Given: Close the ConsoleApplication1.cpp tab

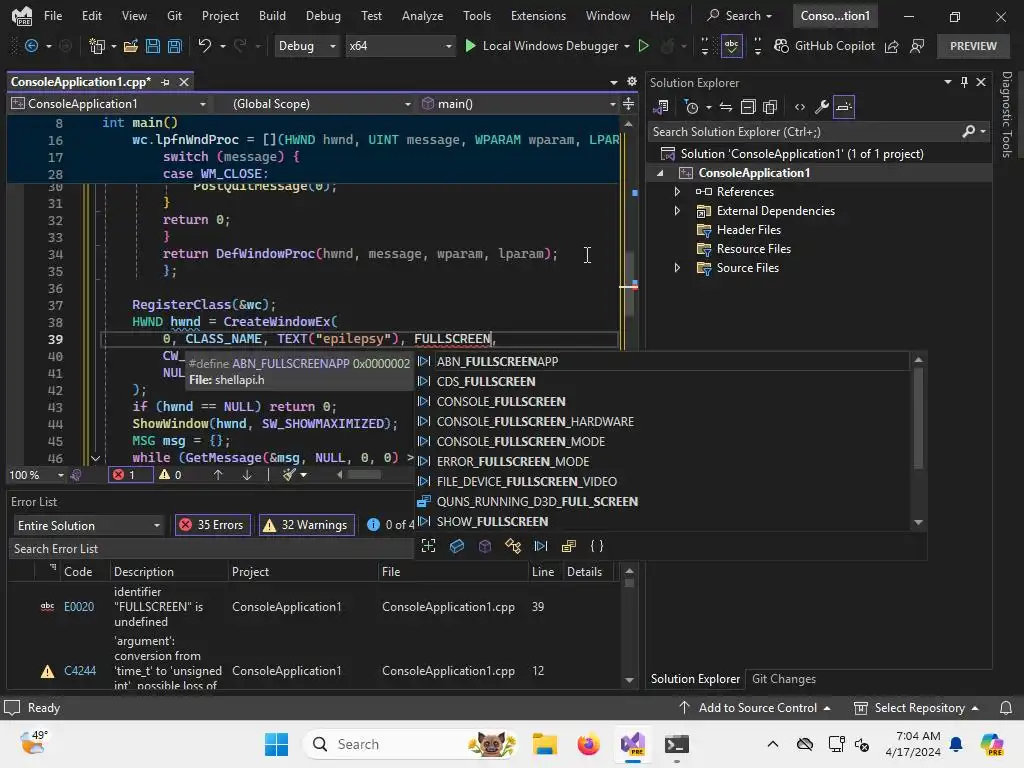Looking at the screenshot, I should point(184,82).
